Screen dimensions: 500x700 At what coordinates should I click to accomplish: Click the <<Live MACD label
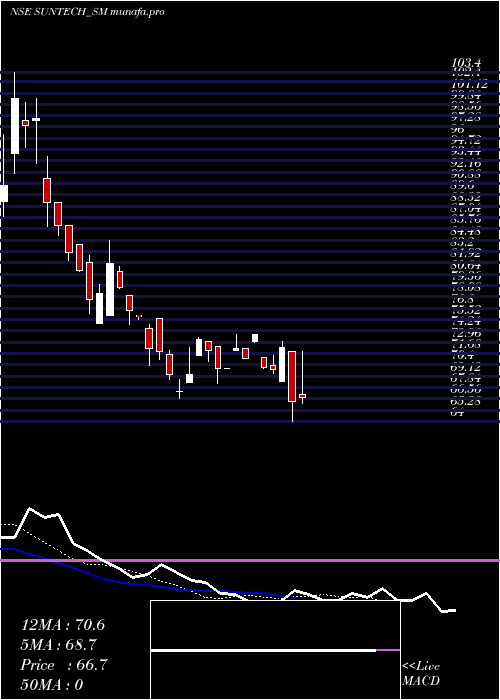(421, 674)
